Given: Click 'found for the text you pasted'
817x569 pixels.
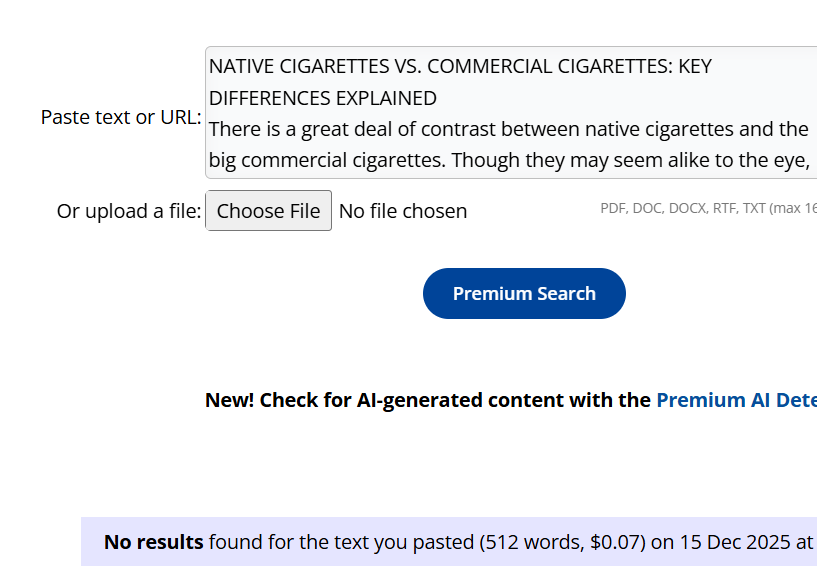Looking at the screenshot, I should tap(340, 543).
